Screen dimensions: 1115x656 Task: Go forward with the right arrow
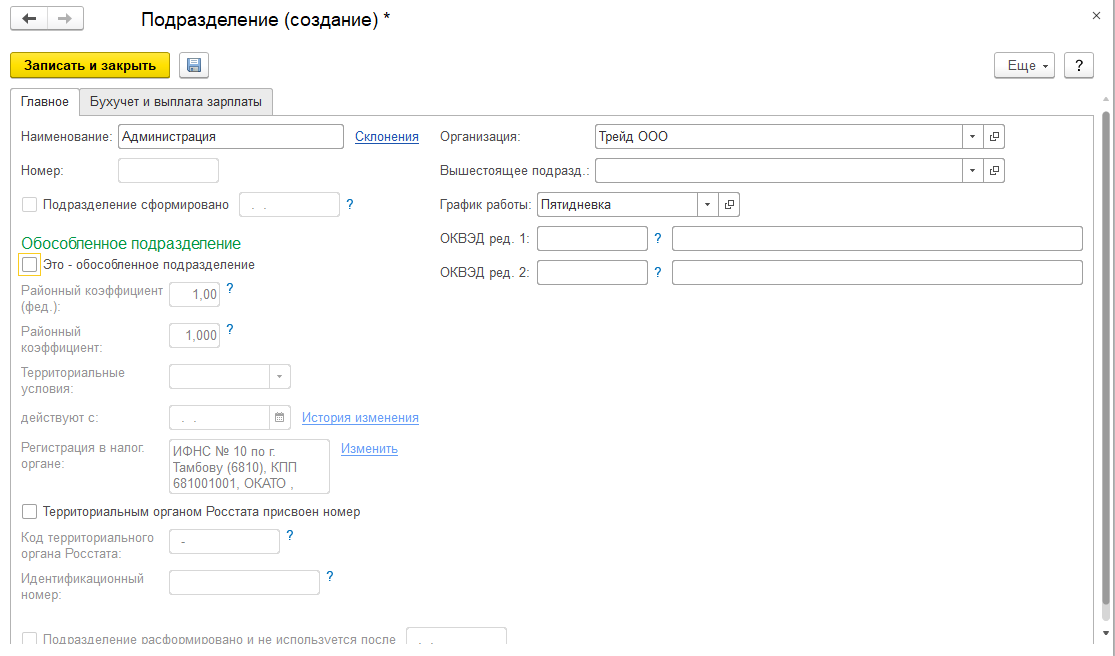[65, 19]
